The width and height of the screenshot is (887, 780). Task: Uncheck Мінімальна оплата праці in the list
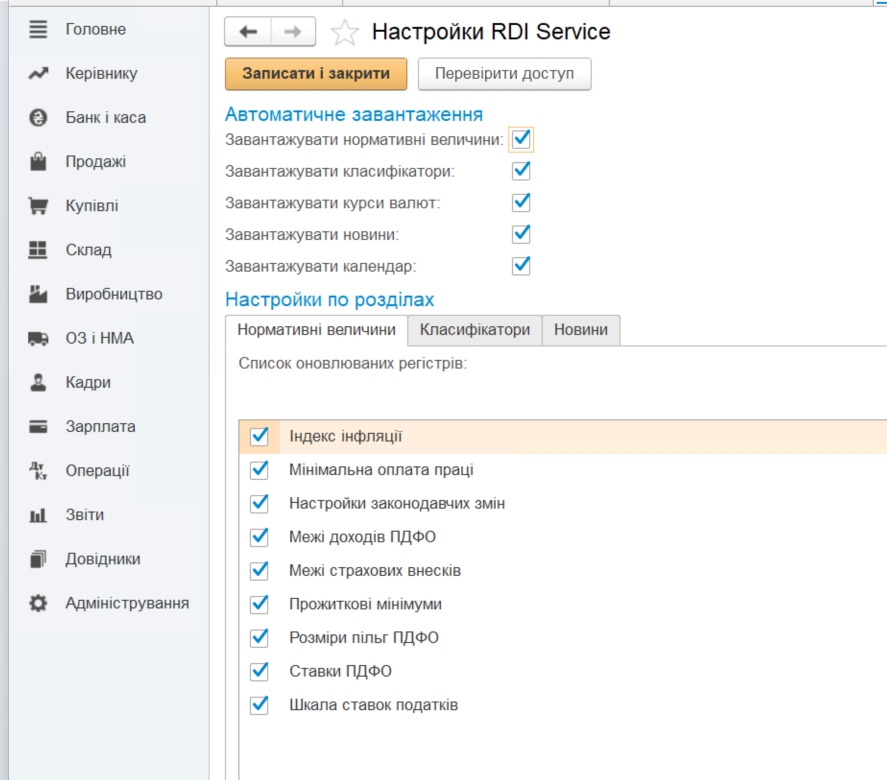click(260, 470)
